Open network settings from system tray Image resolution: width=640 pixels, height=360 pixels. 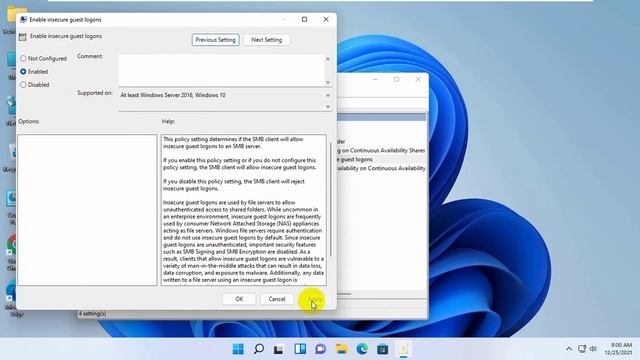pyautogui.click(x=582, y=349)
